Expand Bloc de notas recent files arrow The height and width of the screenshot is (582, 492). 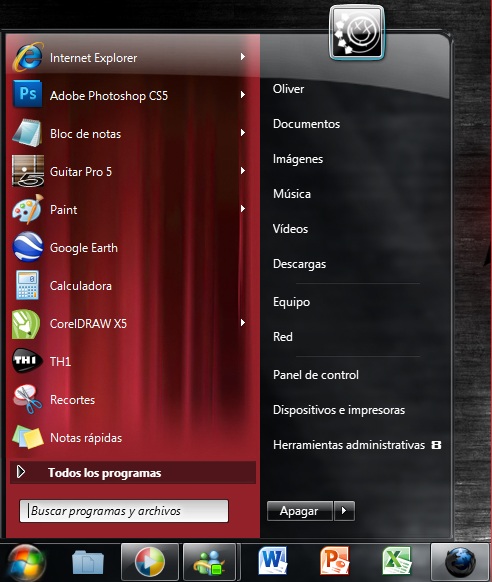pos(243,133)
